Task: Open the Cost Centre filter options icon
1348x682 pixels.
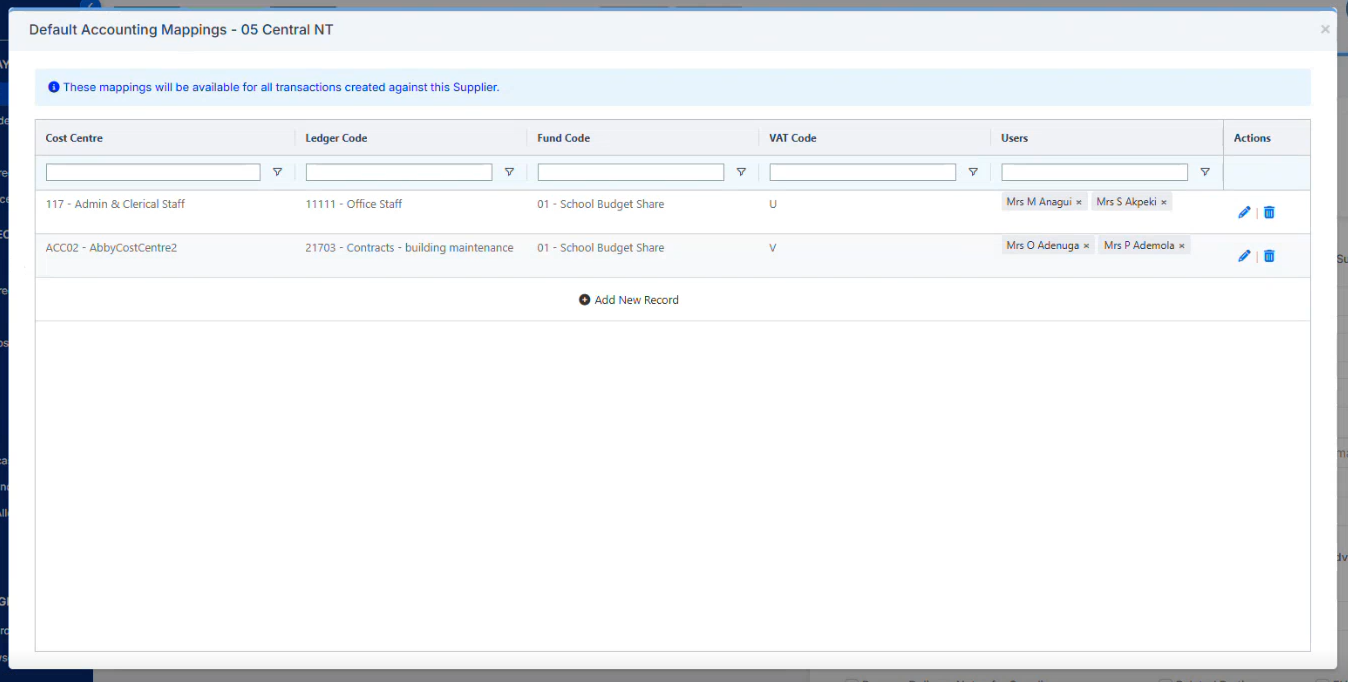Action: 277,172
